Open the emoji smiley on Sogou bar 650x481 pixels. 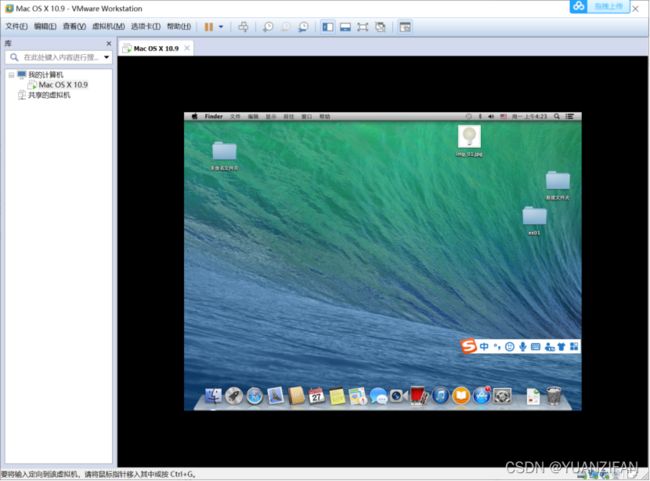point(509,347)
